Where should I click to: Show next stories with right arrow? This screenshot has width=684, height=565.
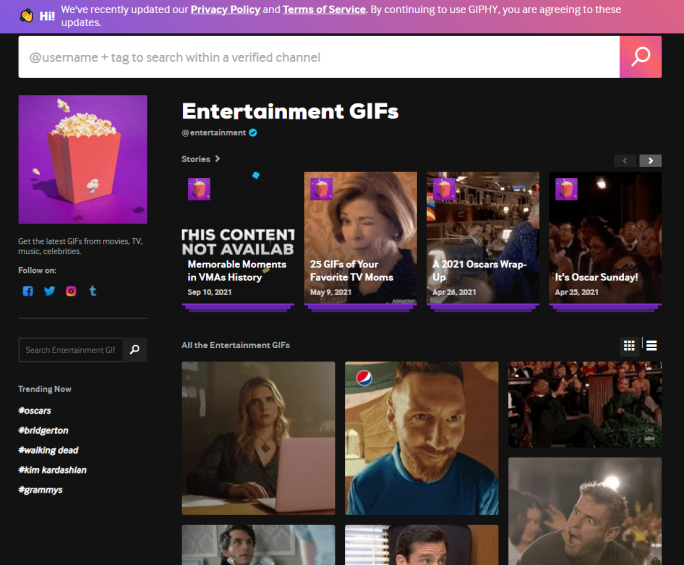[x=650, y=161]
